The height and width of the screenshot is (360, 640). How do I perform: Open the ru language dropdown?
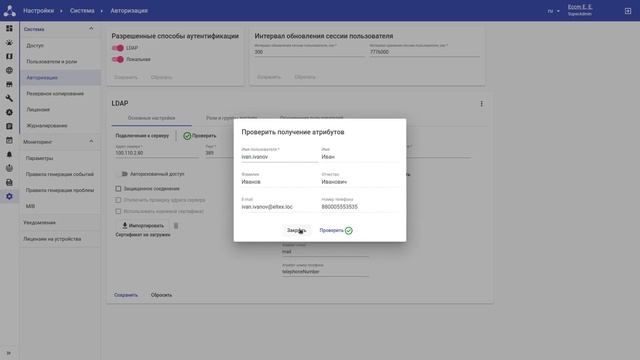click(553, 11)
